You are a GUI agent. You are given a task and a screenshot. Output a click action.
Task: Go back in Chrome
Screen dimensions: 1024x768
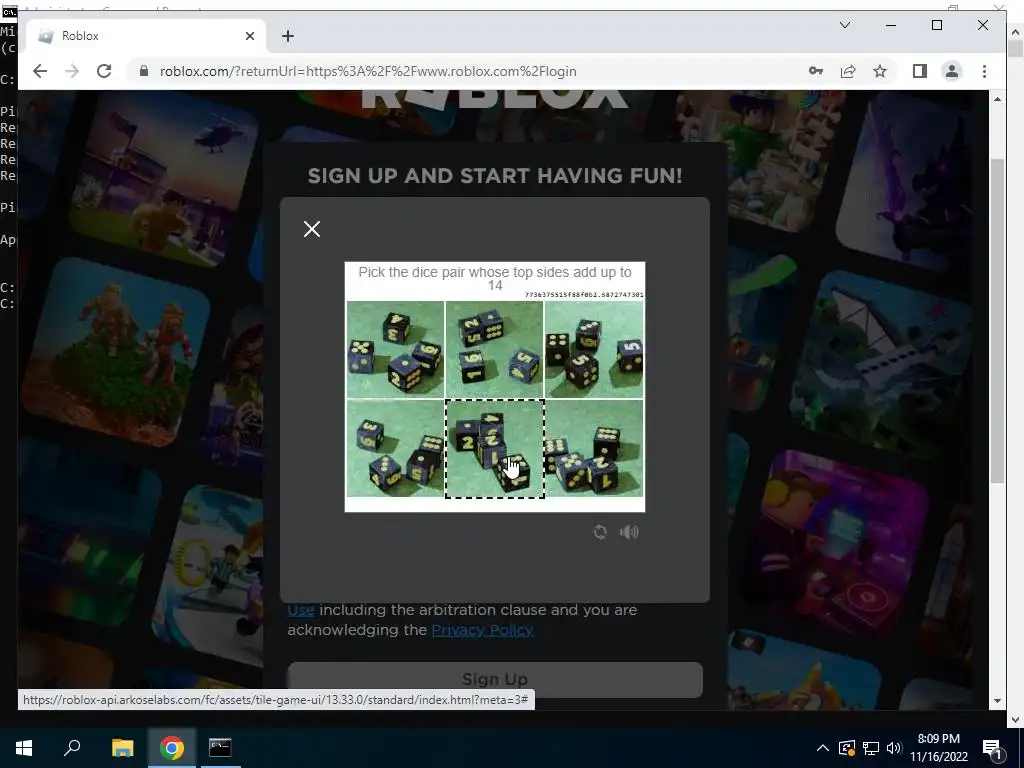tap(40, 71)
